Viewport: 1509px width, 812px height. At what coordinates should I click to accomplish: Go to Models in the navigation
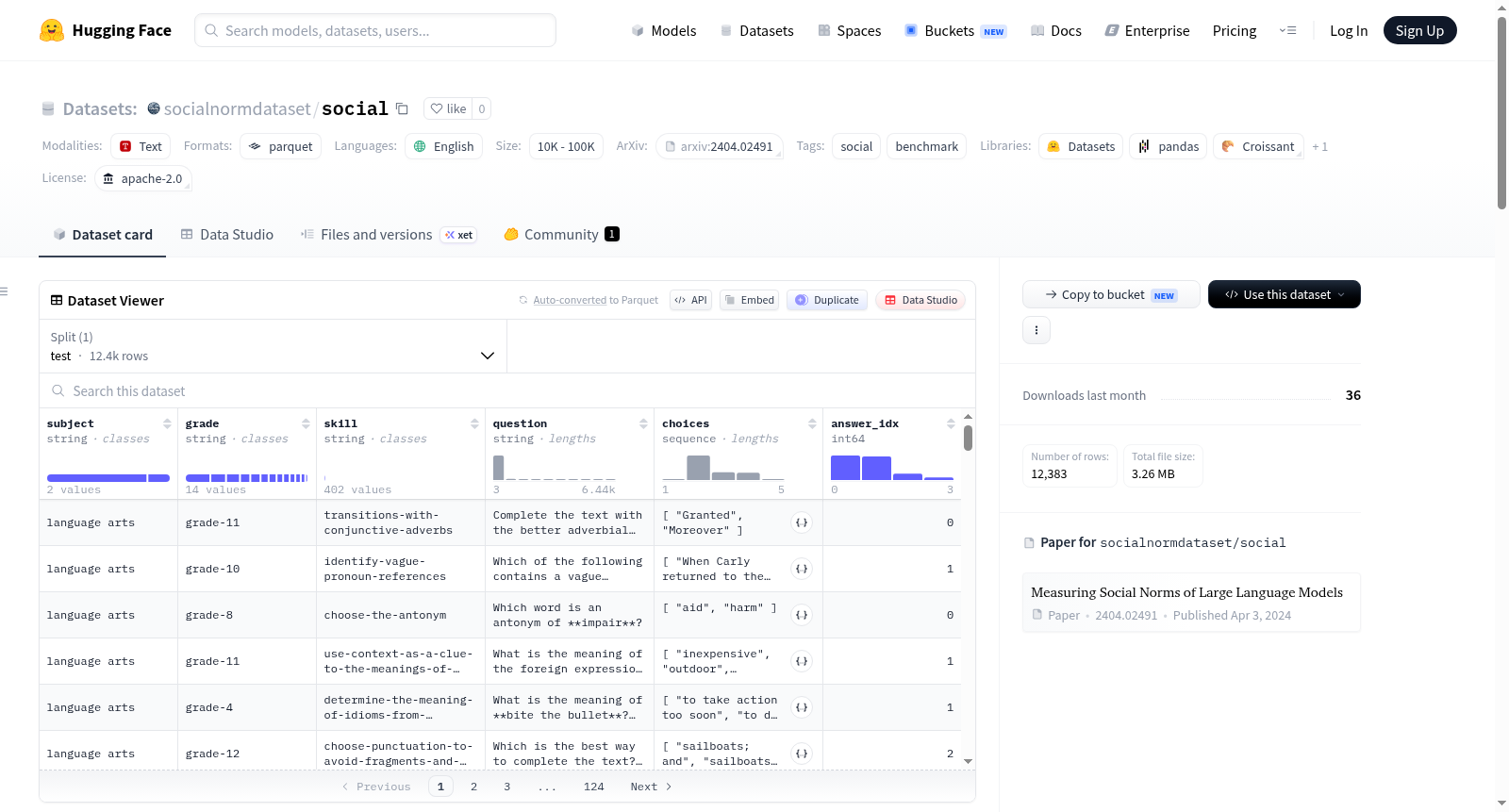(664, 30)
